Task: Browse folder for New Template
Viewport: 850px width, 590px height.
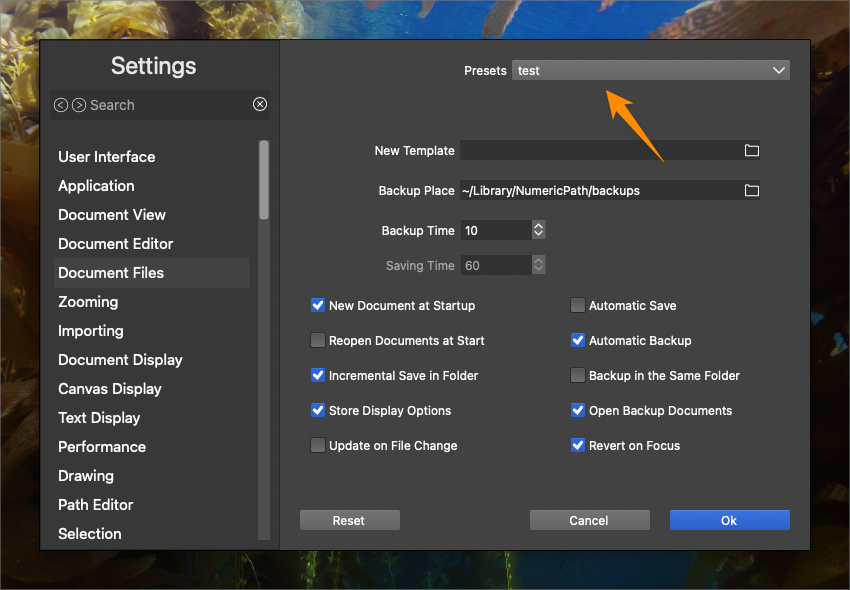Action: coord(752,151)
